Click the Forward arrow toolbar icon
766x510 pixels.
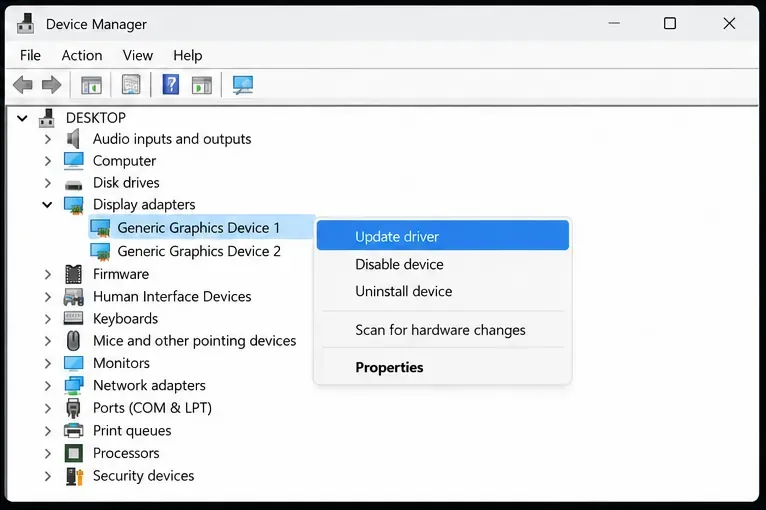[51, 85]
